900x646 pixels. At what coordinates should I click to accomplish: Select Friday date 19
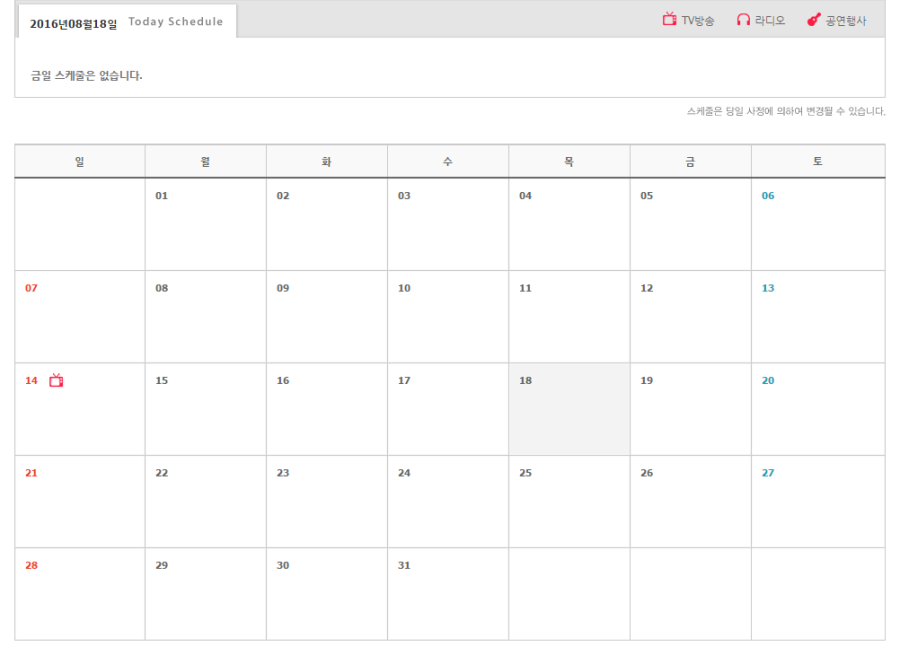(647, 380)
